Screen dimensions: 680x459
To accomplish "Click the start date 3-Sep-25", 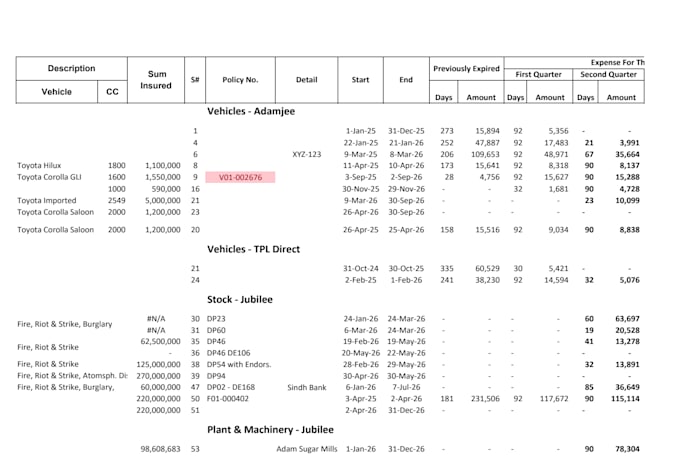I will pyautogui.click(x=360, y=177).
